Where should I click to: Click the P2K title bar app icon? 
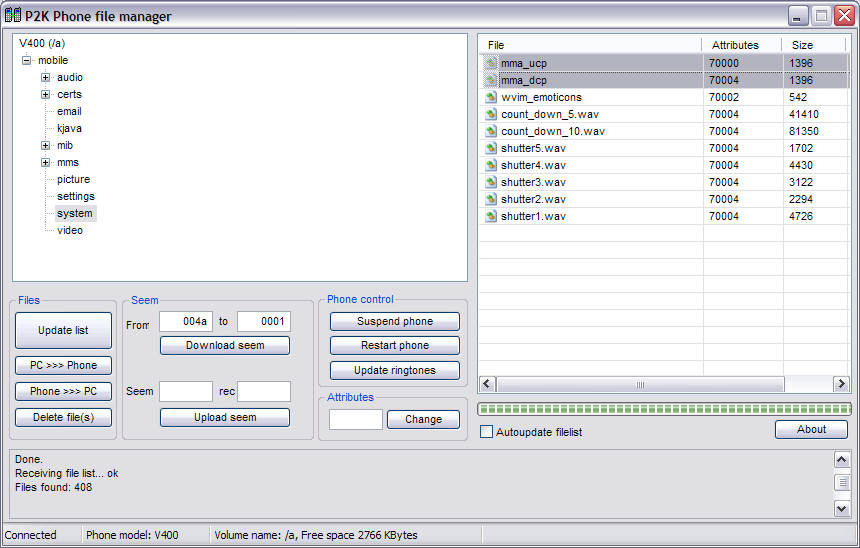click(x=14, y=16)
